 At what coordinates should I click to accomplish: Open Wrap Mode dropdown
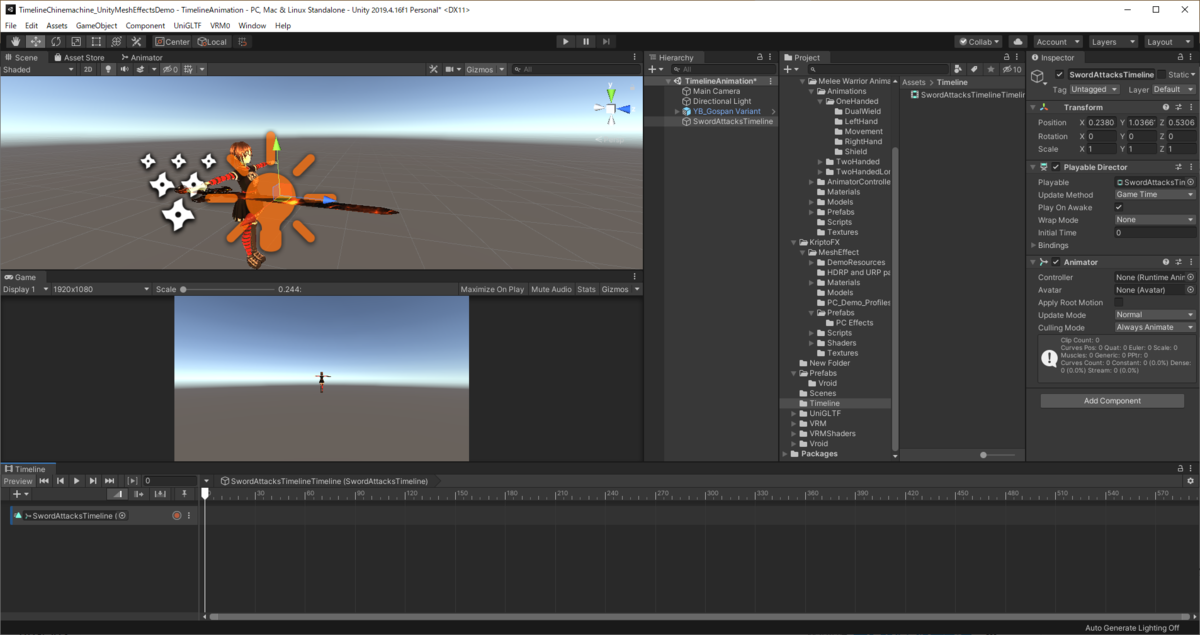click(1155, 219)
